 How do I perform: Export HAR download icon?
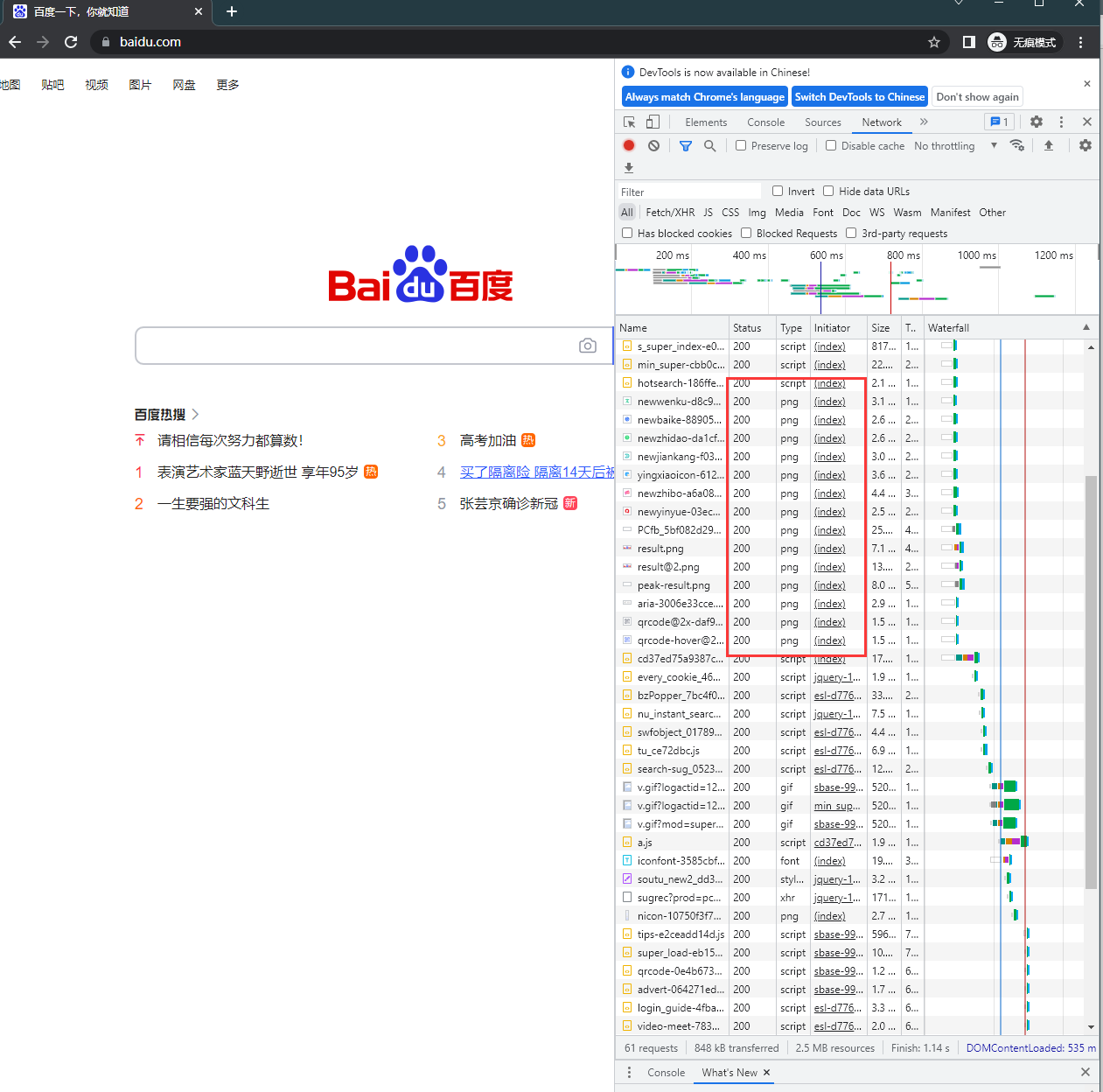(x=629, y=167)
